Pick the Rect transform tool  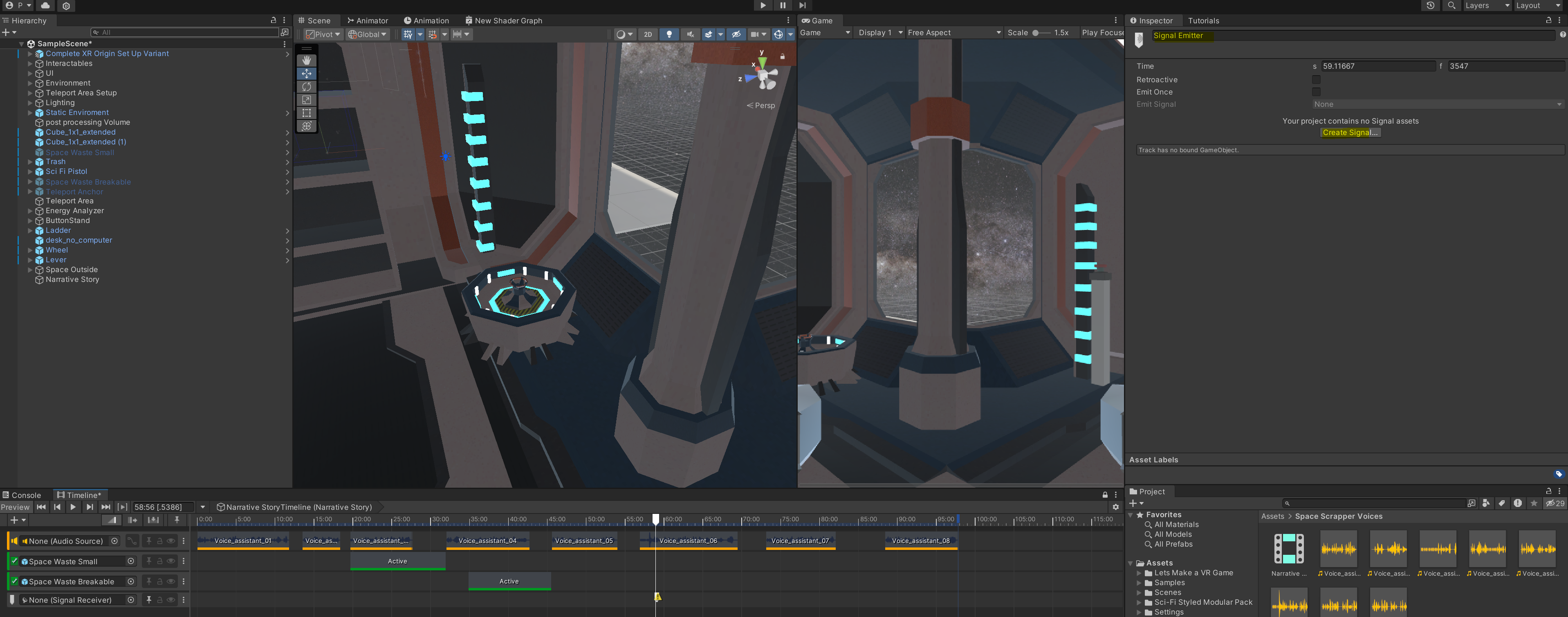click(306, 113)
